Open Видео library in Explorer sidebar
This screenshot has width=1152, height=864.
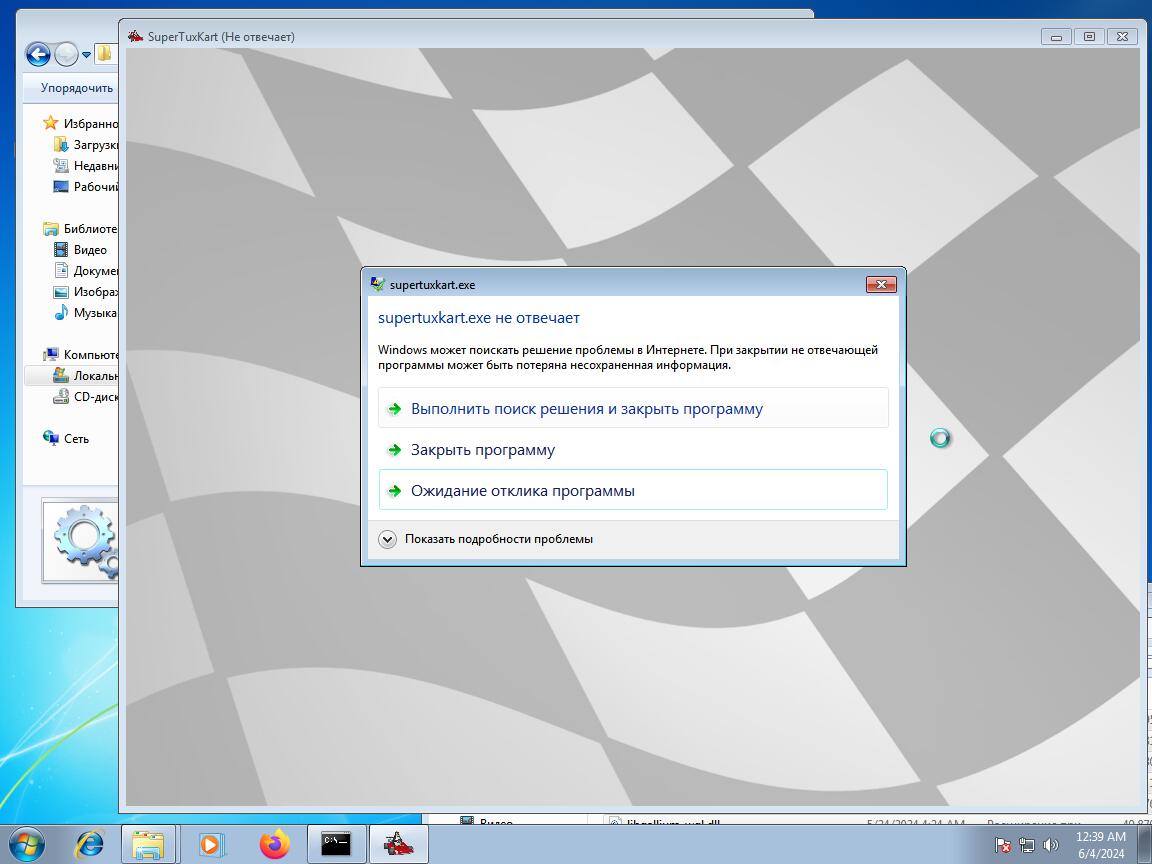81,250
